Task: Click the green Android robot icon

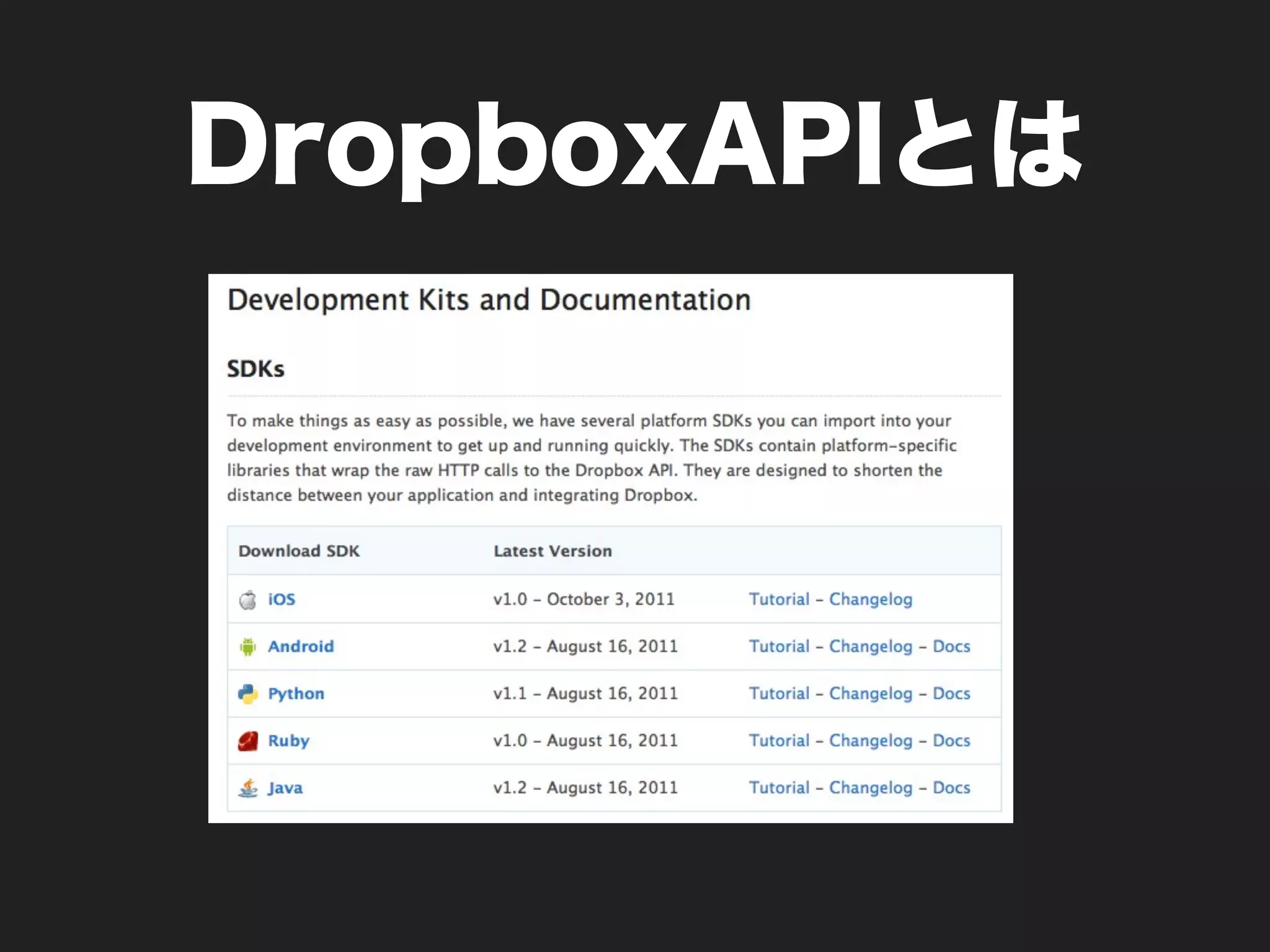Action: pos(247,646)
